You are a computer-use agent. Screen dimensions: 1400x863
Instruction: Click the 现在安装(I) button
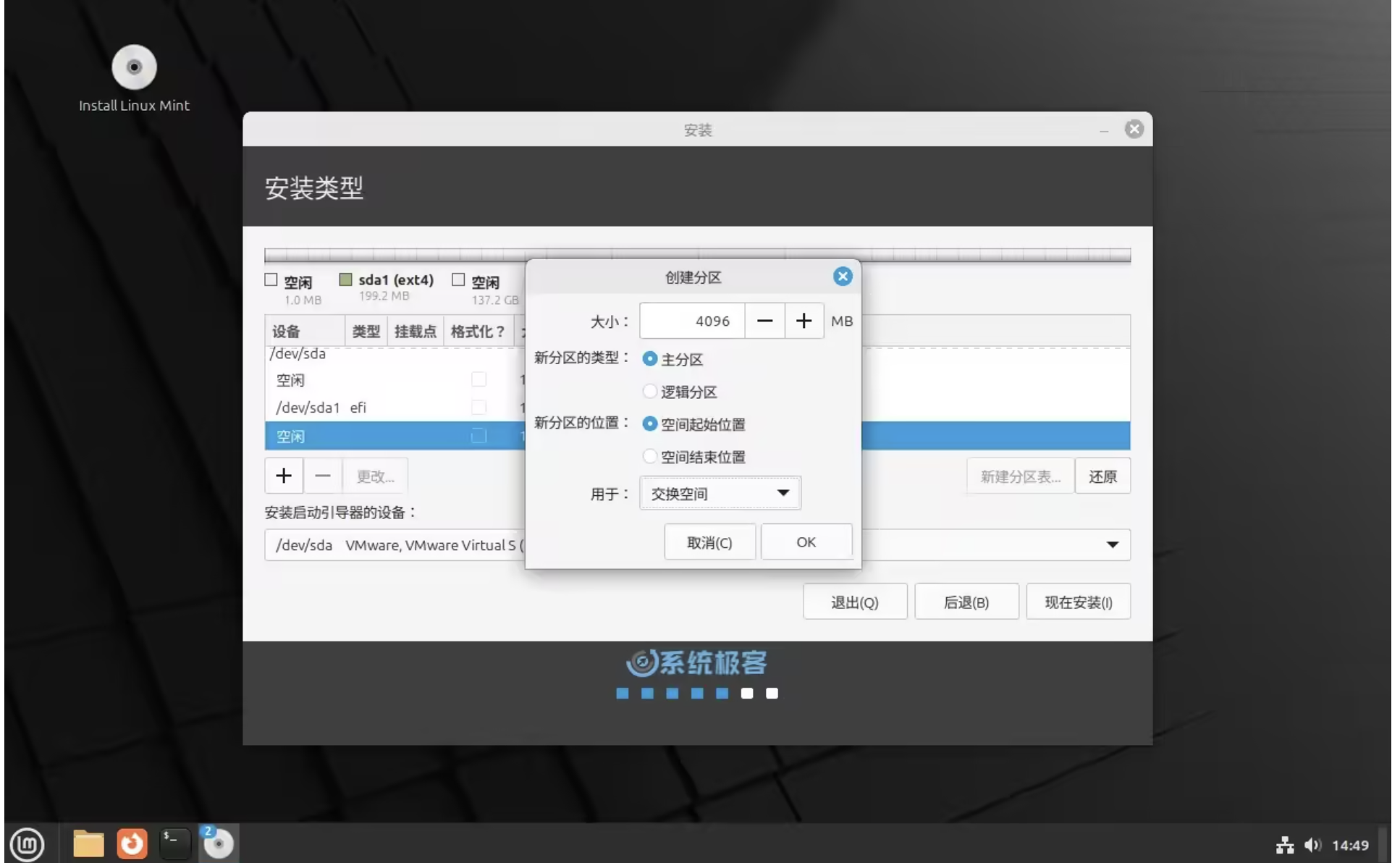(1079, 602)
